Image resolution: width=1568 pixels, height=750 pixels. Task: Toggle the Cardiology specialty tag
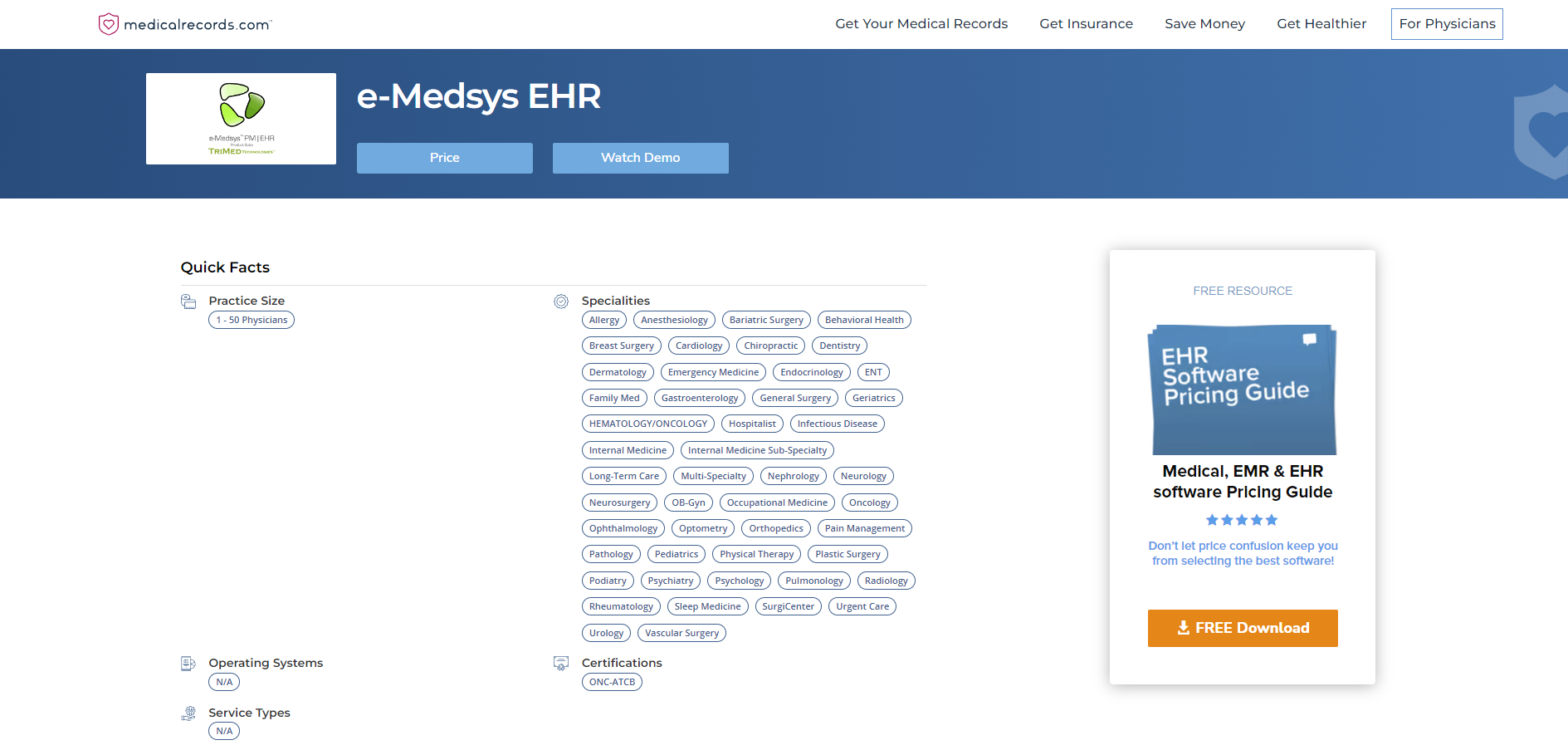pyautogui.click(x=698, y=345)
